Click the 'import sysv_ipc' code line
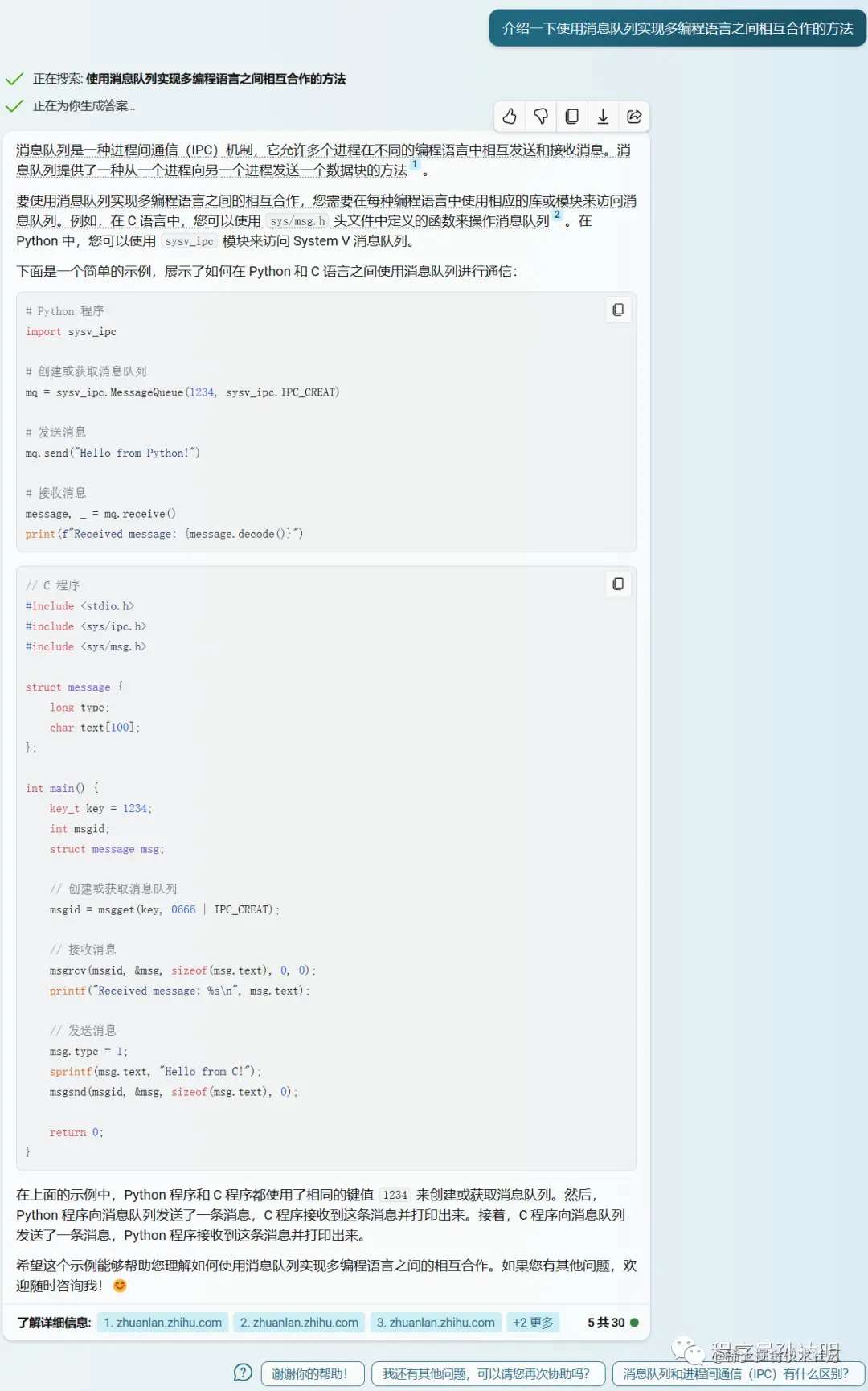 coord(71,331)
